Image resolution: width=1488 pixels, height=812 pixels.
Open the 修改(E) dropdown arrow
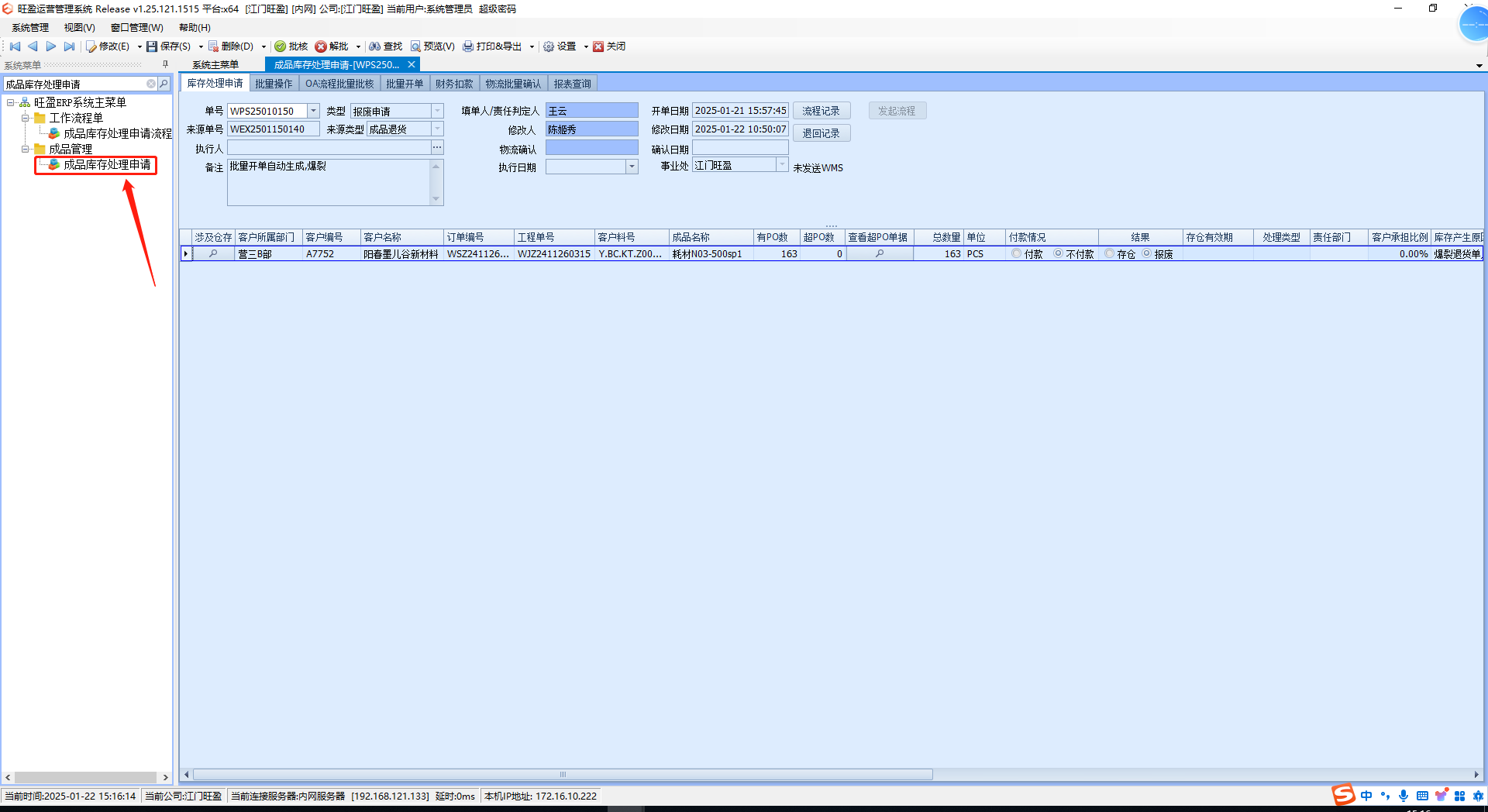pos(139,46)
